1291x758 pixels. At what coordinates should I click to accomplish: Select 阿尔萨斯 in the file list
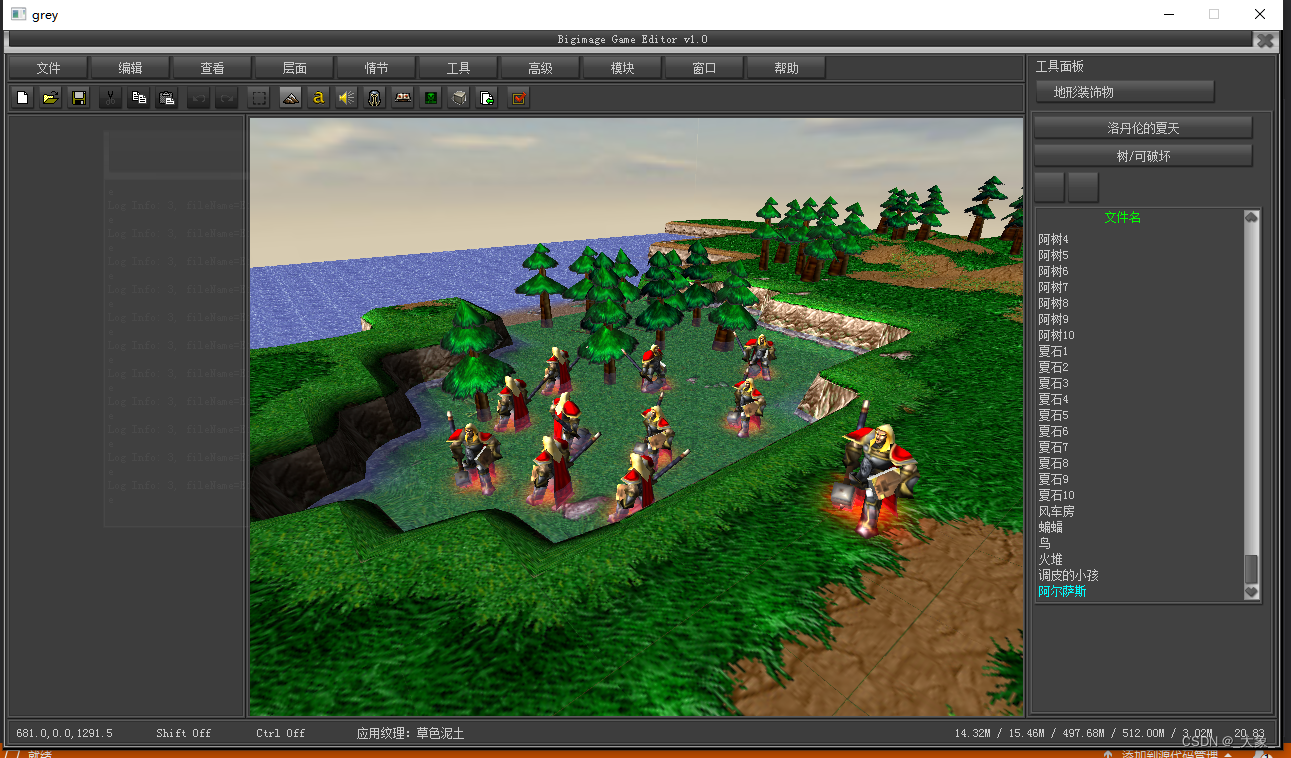(1062, 592)
